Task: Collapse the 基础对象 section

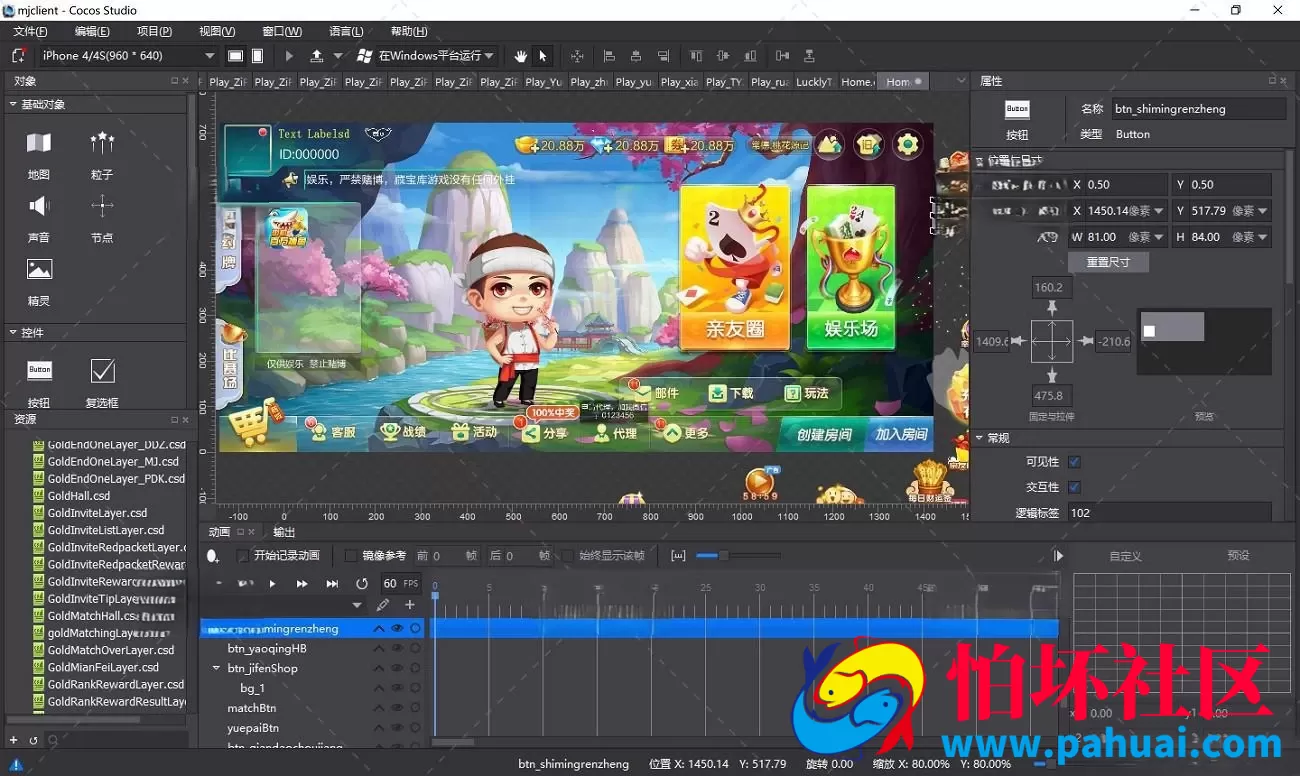Action: (13, 104)
